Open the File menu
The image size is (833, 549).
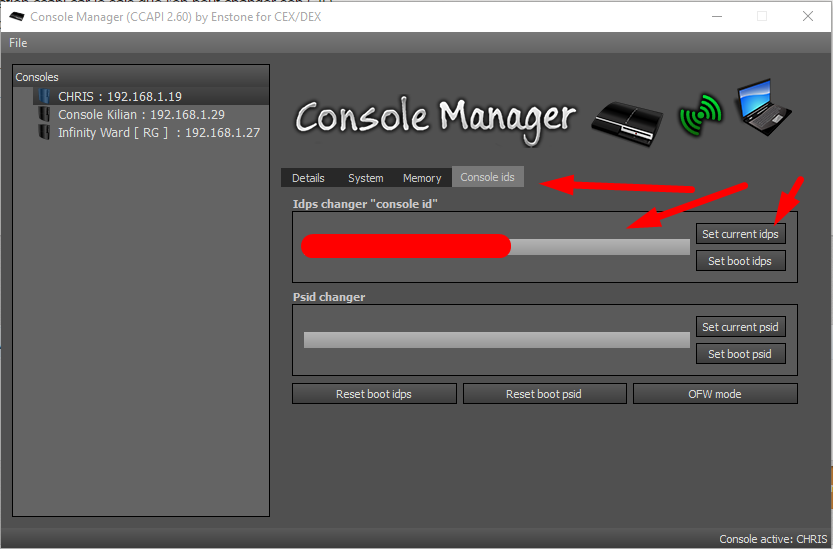18,43
